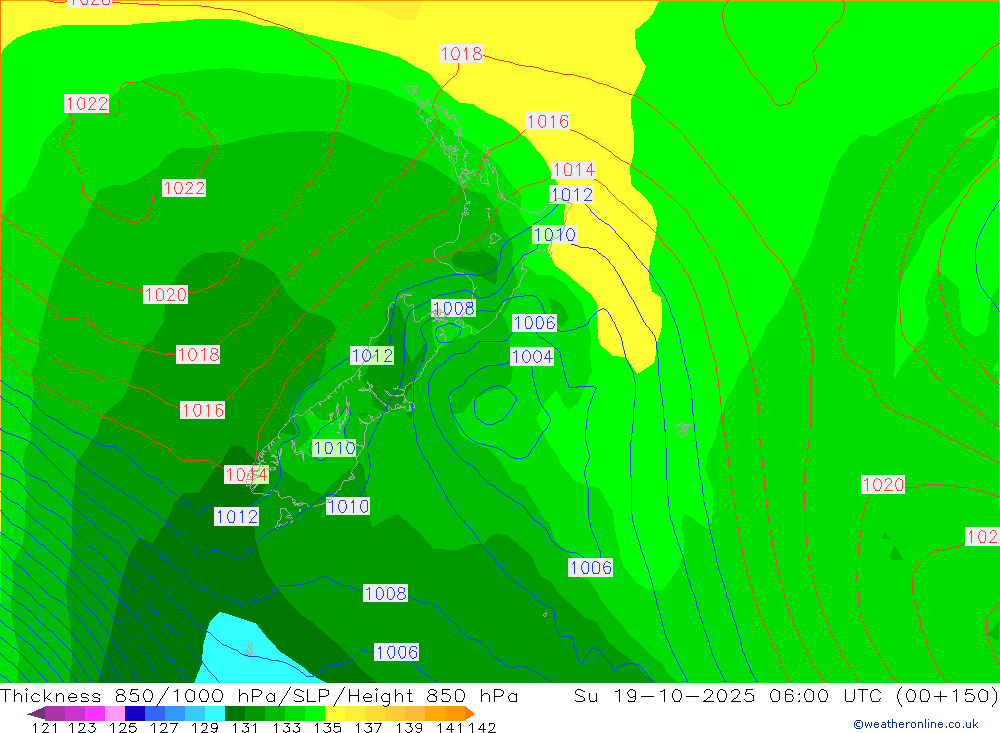Click the bottom-most blue 1006 label

click(x=397, y=652)
